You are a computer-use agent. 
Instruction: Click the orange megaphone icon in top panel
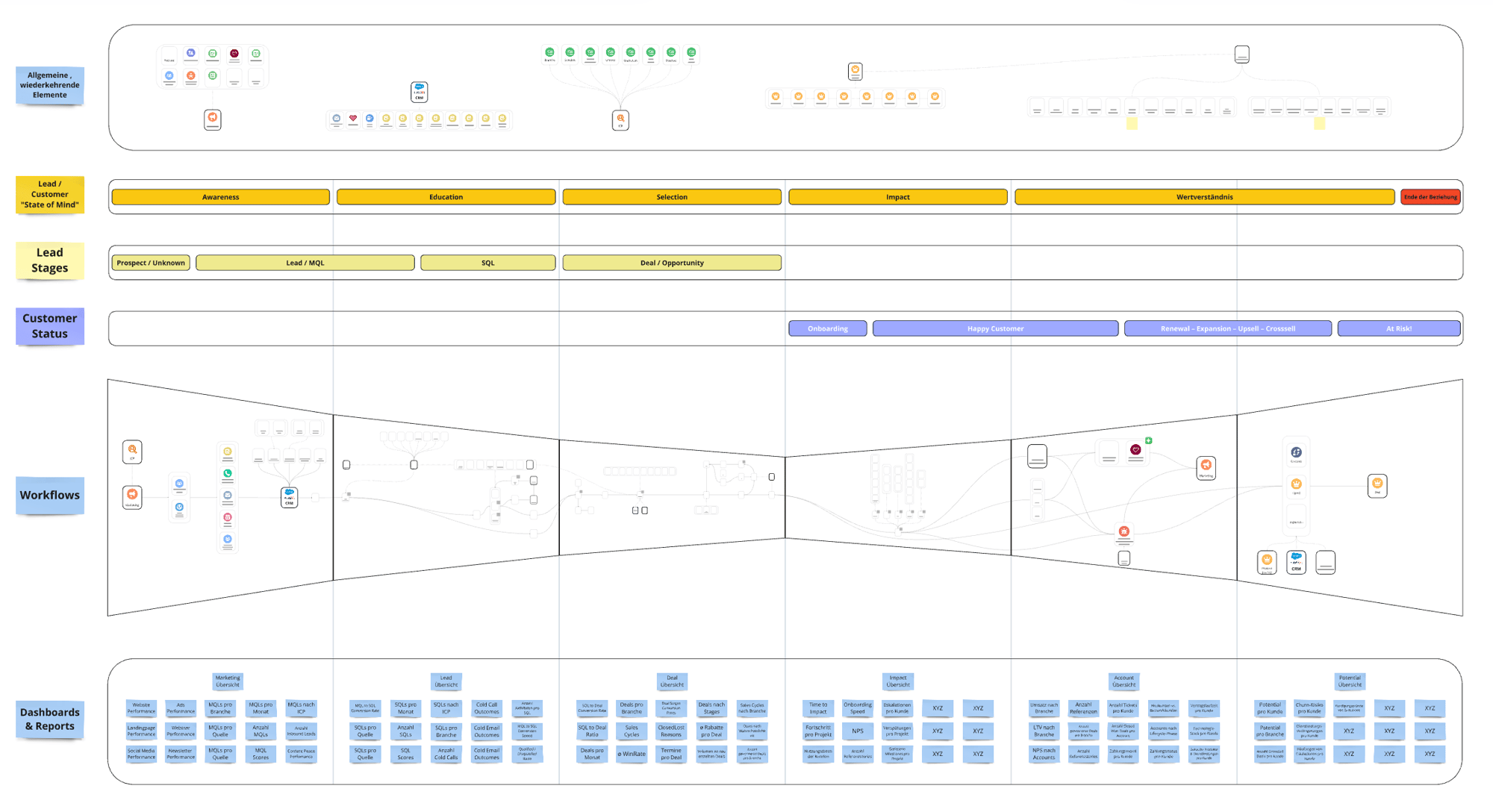point(213,119)
